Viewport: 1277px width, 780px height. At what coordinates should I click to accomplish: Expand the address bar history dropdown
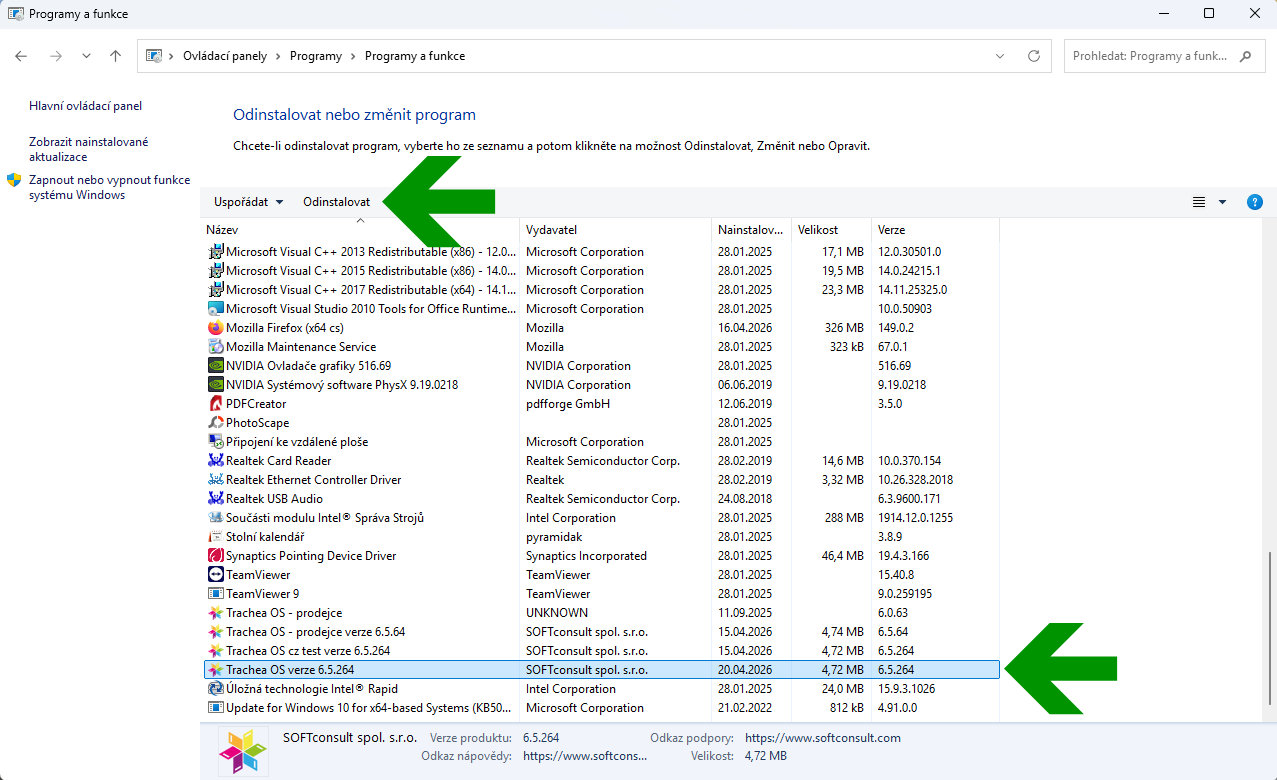[x=1001, y=56]
